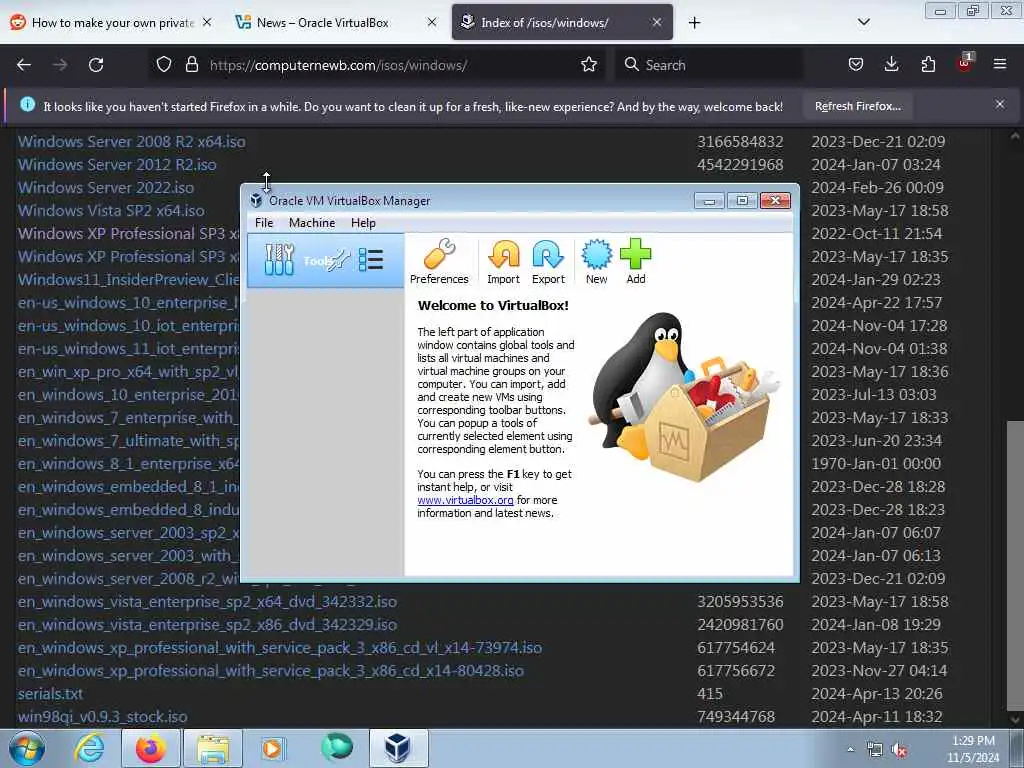
Task: Open the serials.txt link
Action: click(50, 694)
